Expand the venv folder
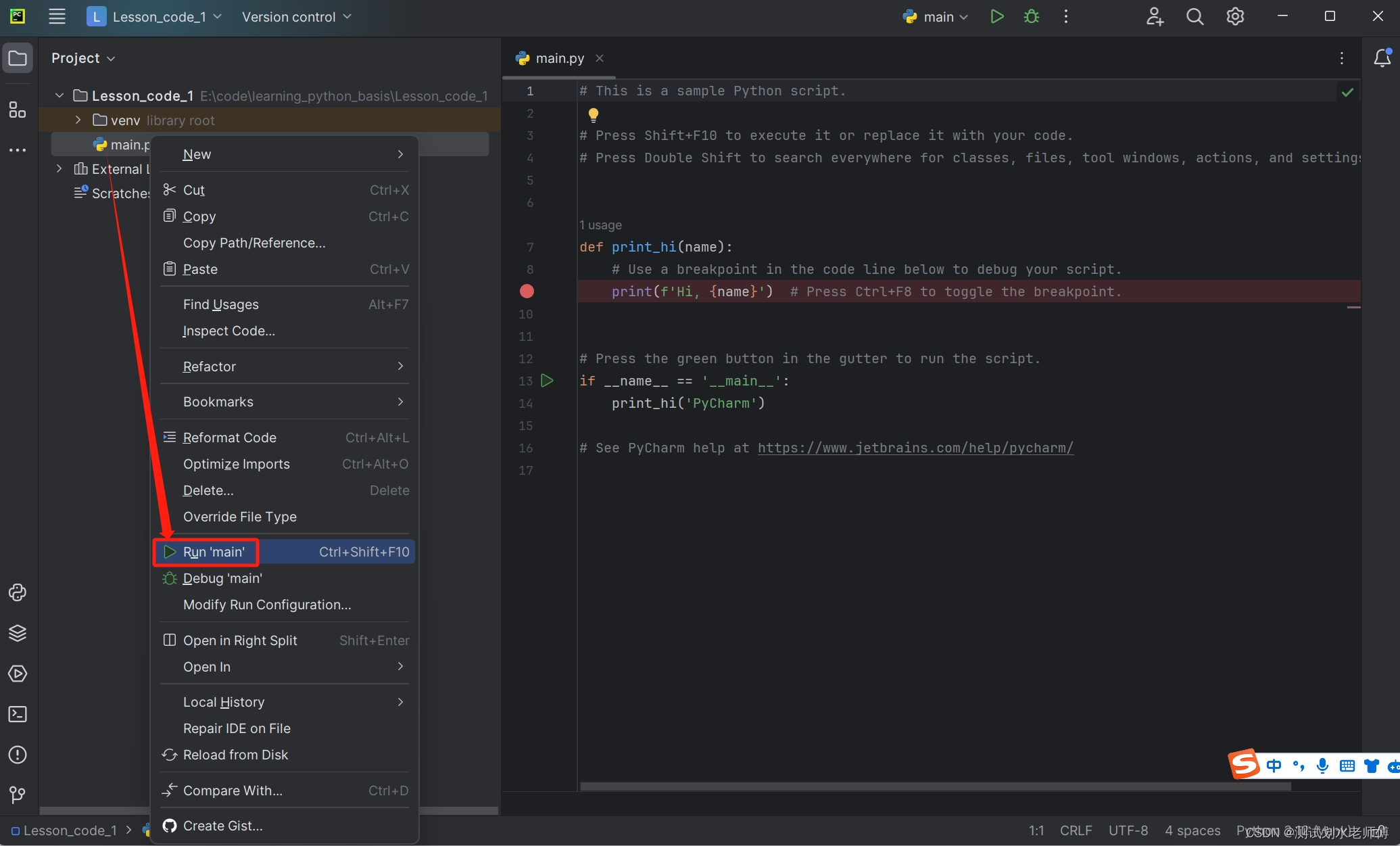Screen dimensions: 1400x846 [78, 120]
